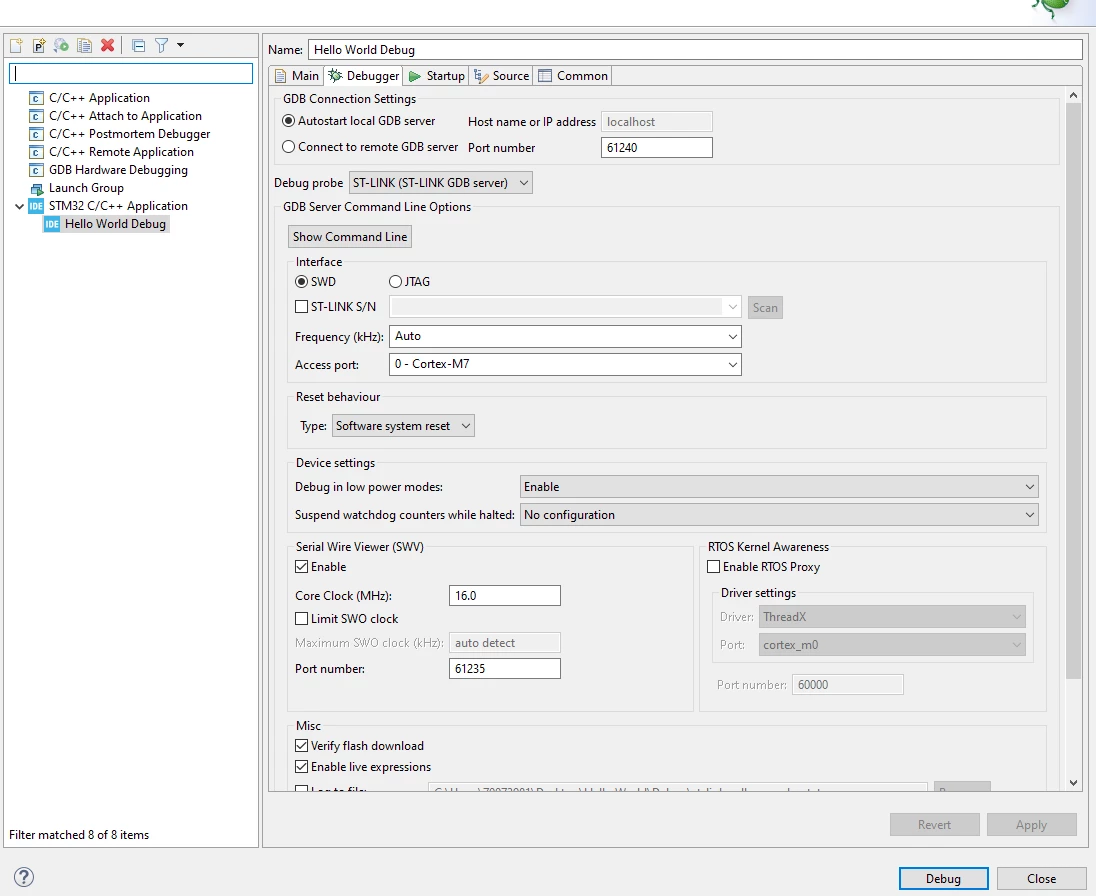Select the Hello World Debug configuration

pos(107,224)
